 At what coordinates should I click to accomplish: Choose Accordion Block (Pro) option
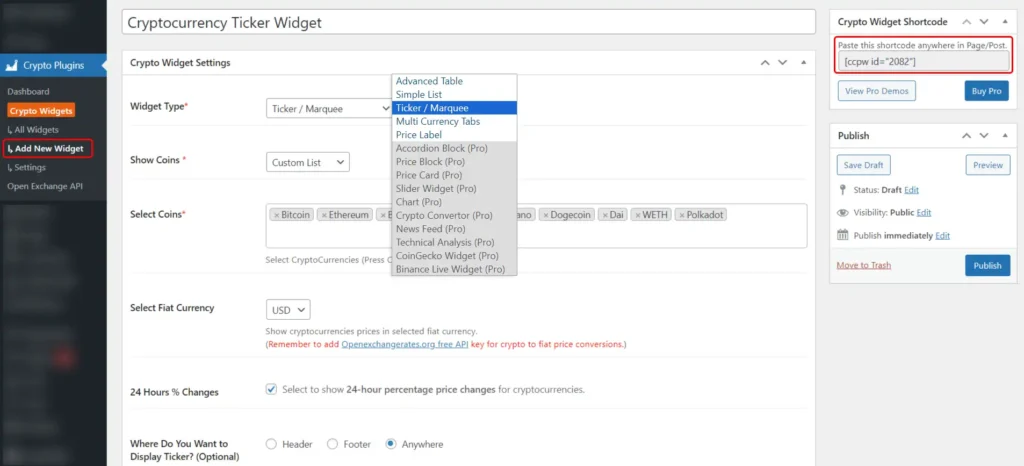pyautogui.click(x=455, y=148)
